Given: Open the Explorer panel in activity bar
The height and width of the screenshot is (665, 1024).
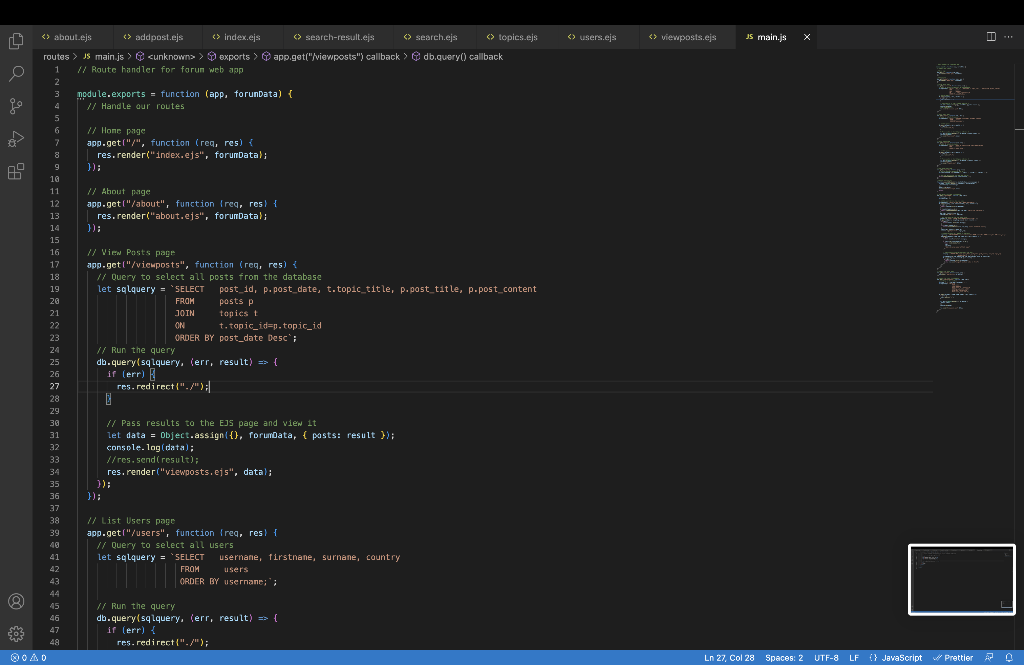Looking at the screenshot, I should tap(16, 41).
